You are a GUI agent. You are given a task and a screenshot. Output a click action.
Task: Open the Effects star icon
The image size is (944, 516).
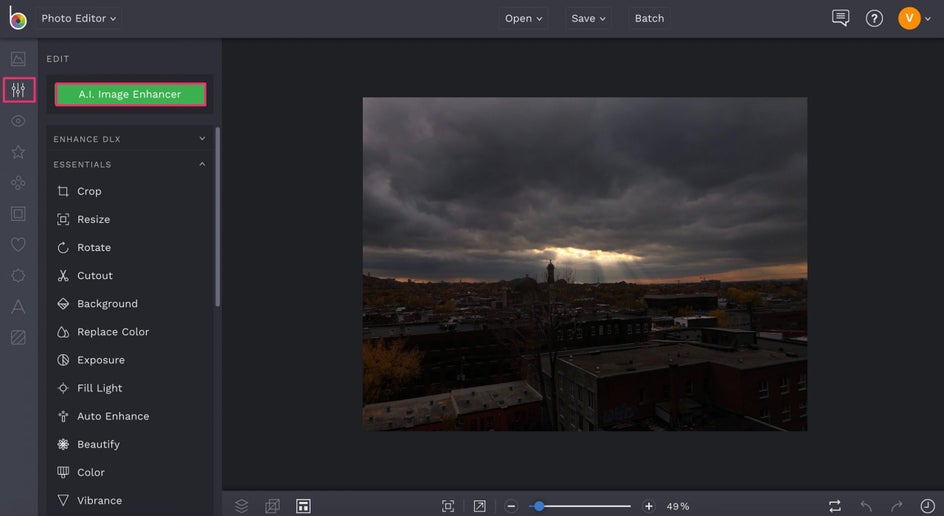click(18, 152)
